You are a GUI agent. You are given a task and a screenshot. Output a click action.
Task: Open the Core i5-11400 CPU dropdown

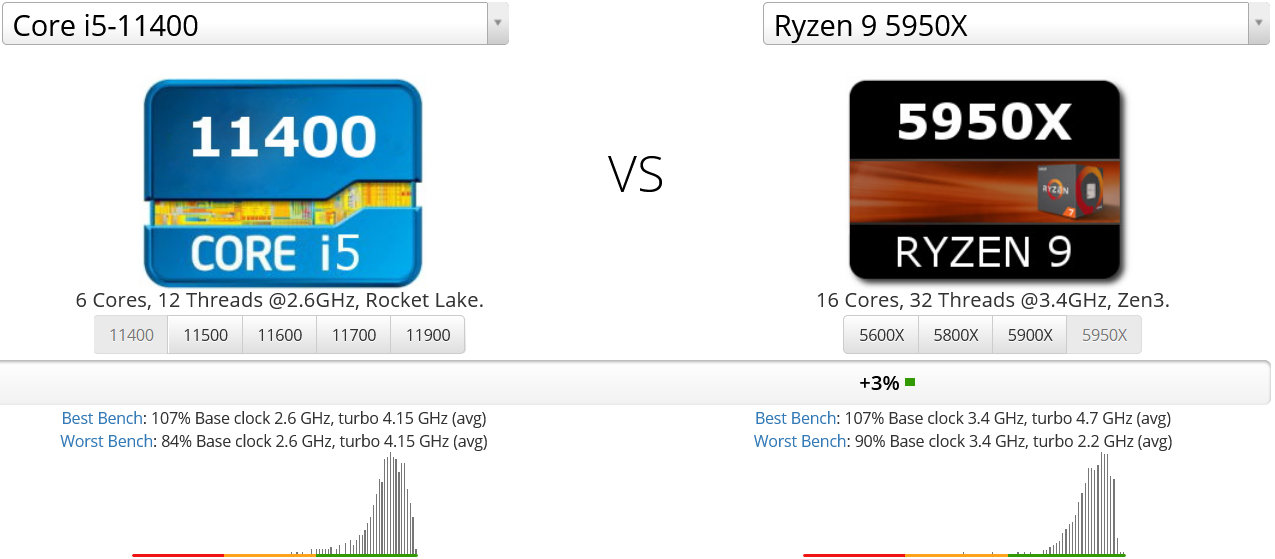(x=255, y=23)
